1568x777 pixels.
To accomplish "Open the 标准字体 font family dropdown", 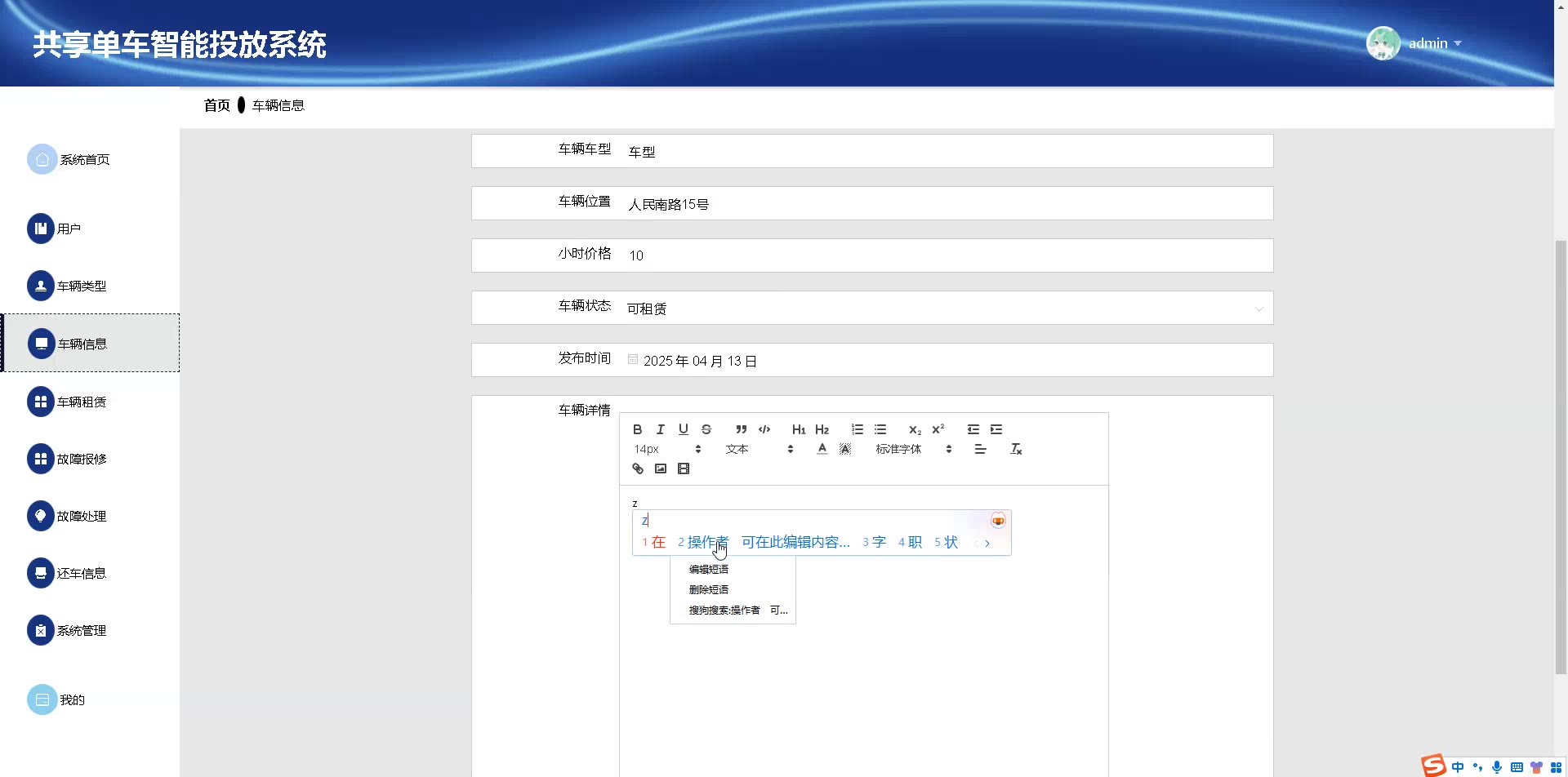I will 913,449.
